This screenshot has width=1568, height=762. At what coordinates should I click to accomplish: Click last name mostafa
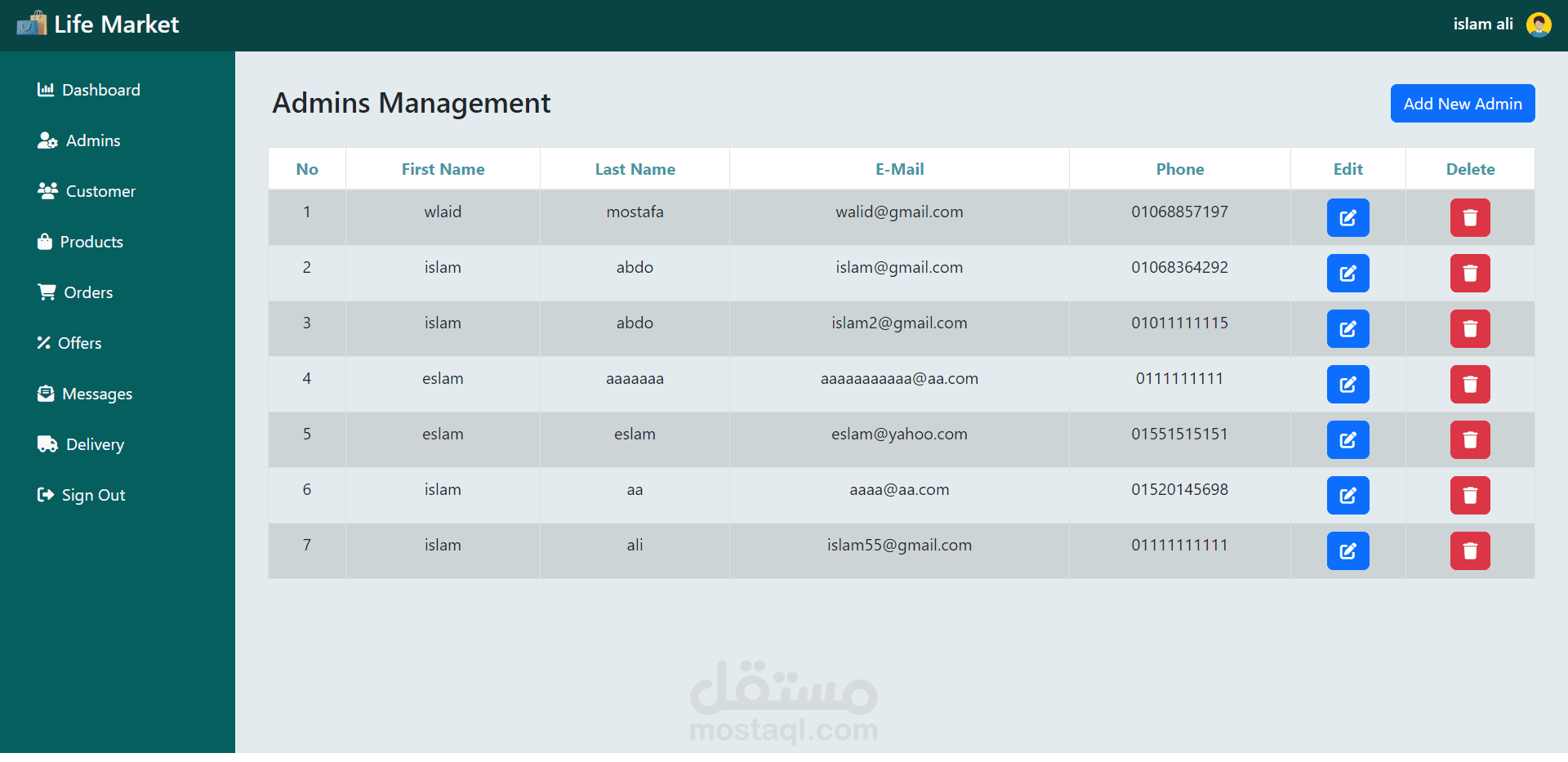[x=635, y=212]
